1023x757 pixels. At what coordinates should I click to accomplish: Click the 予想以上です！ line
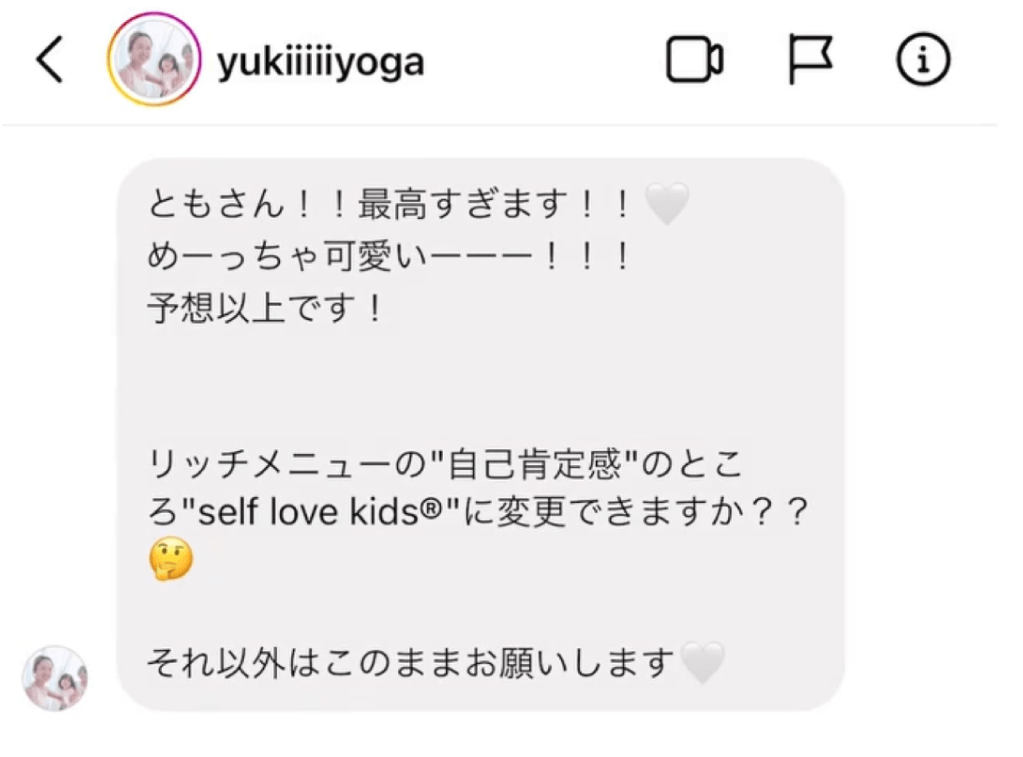[x=265, y=307]
